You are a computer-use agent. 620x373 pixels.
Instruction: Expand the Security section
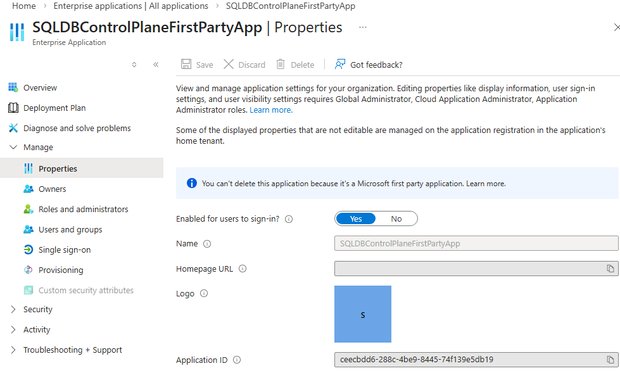click(13, 309)
